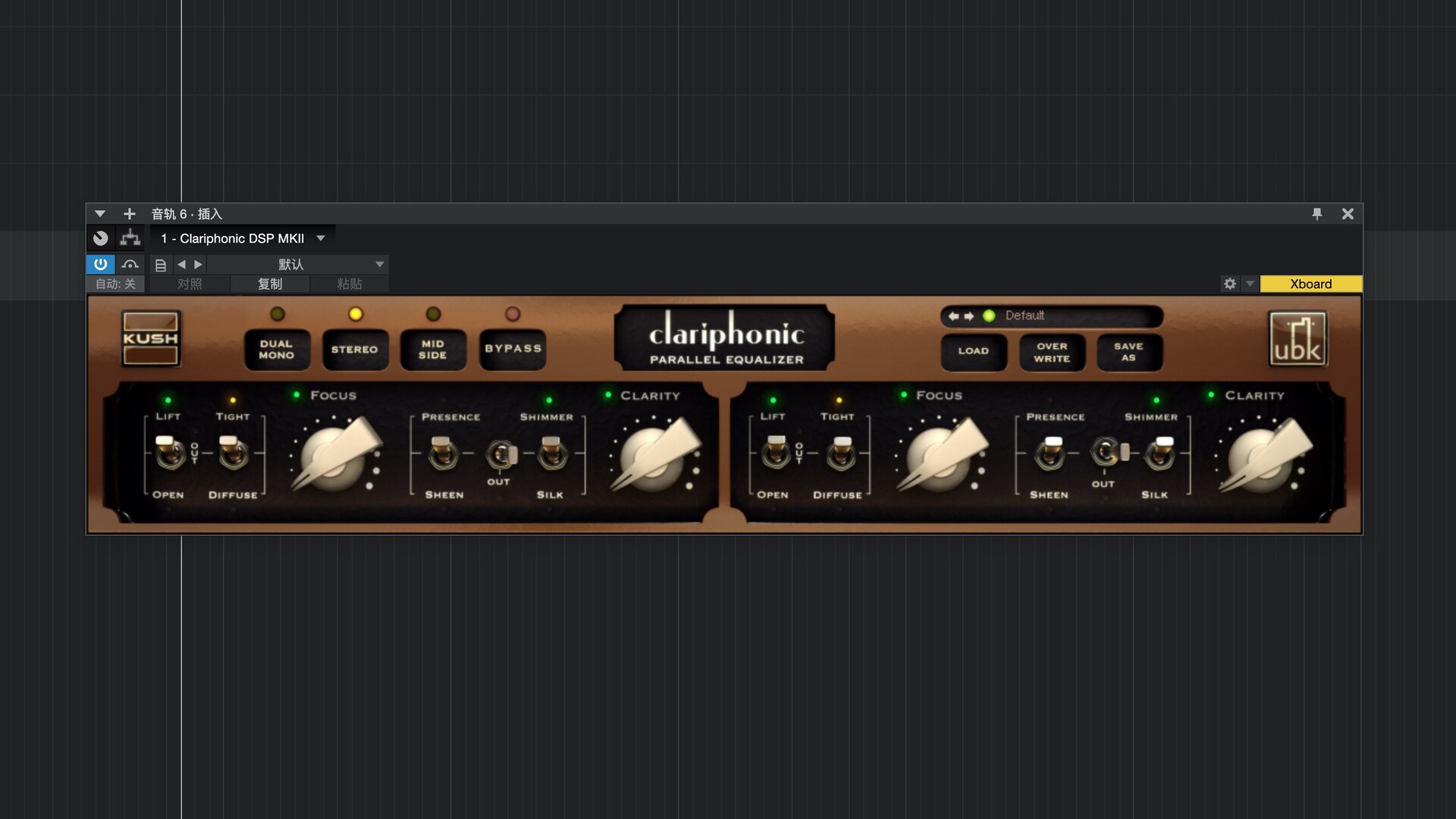
Task: Expand the arrow beside the gear icon
Action: [x=1250, y=284]
